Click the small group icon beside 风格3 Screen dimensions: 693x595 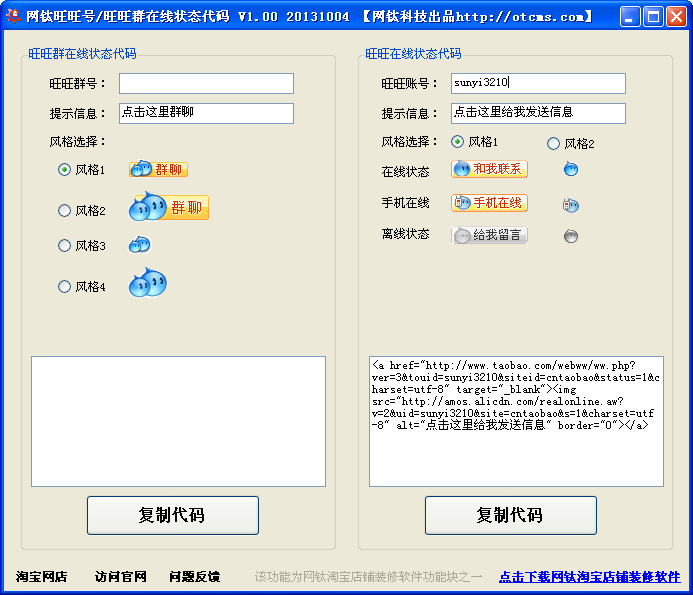click(140, 244)
